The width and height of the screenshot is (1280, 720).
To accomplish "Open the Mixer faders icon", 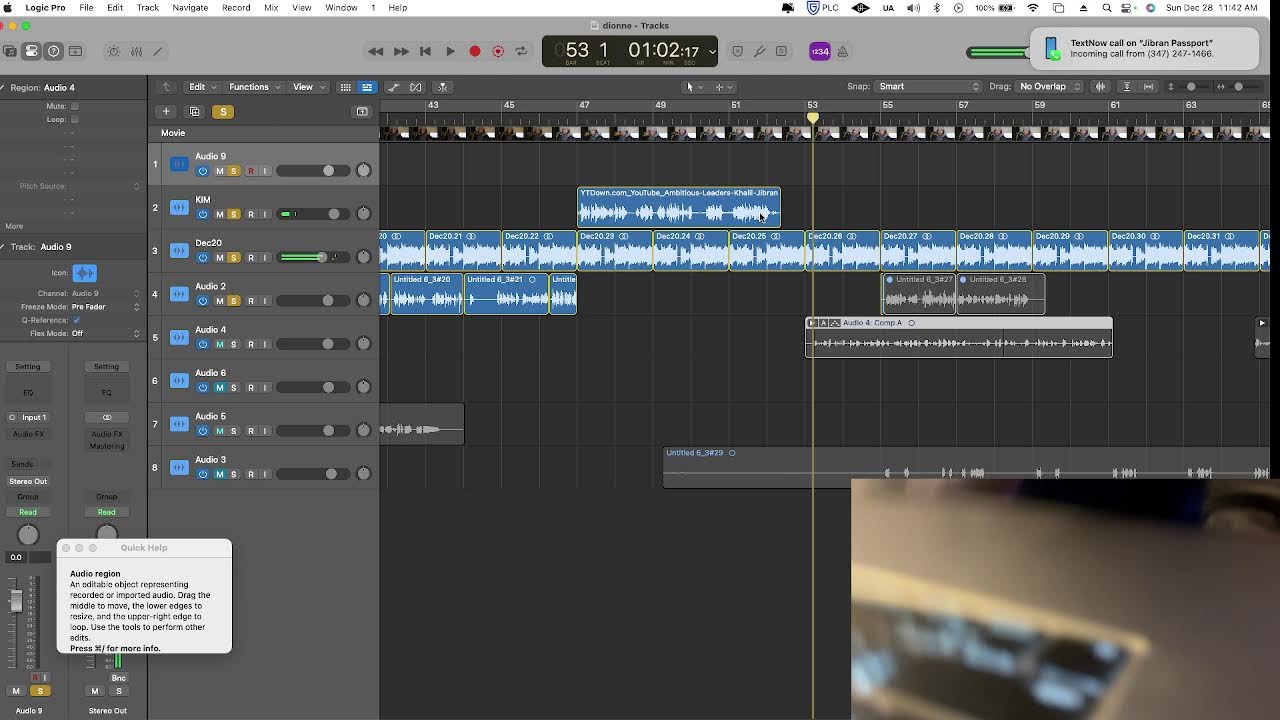I will tap(136, 51).
